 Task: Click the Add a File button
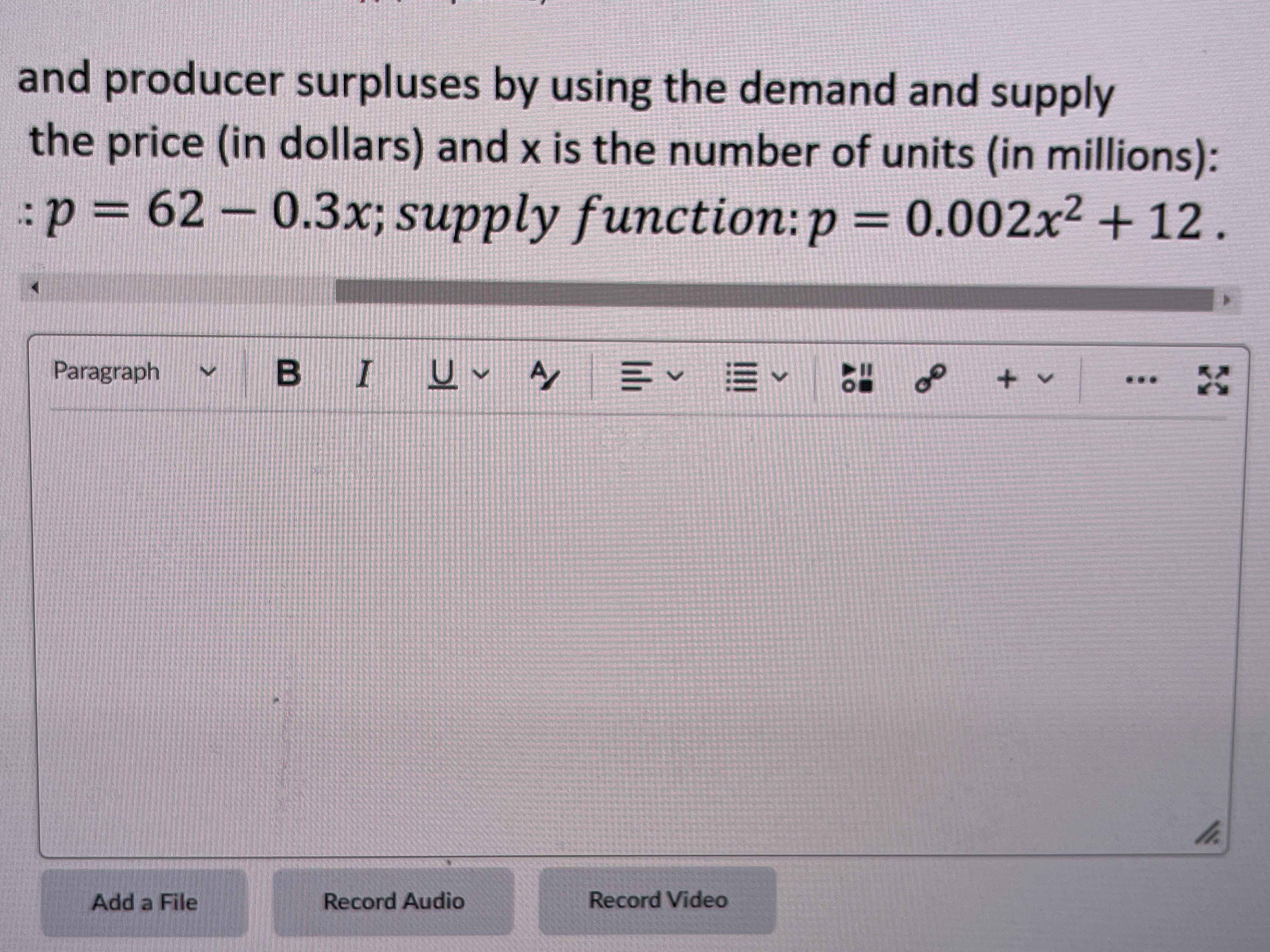tap(145, 902)
